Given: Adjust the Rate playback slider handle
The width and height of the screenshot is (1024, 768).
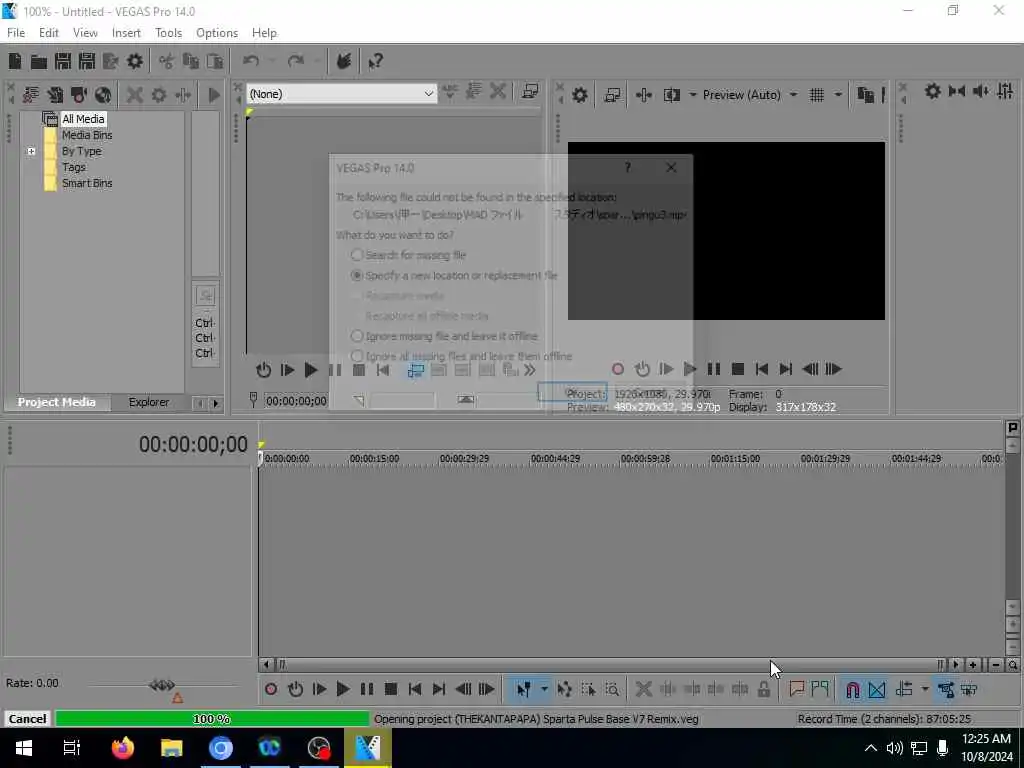Looking at the screenshot, I should coord(161,684).
